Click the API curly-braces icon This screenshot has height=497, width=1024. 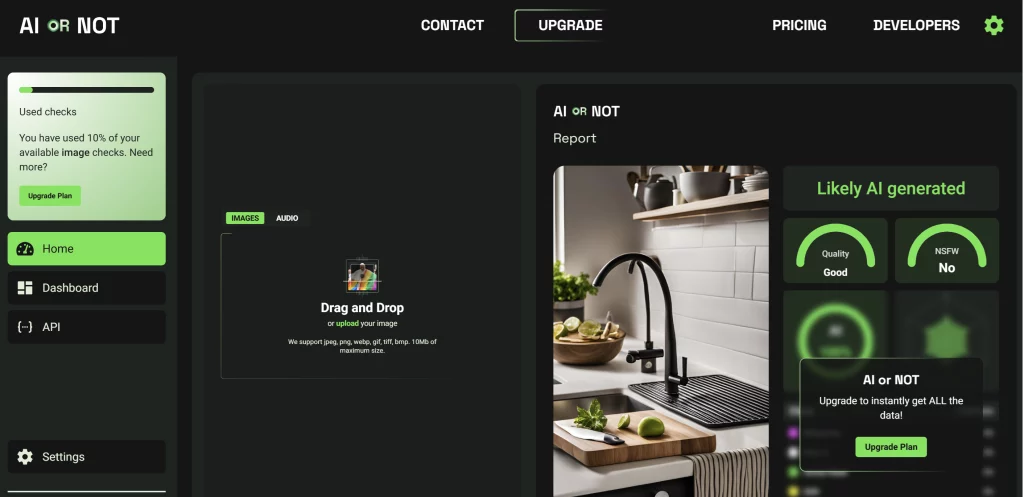25,327
